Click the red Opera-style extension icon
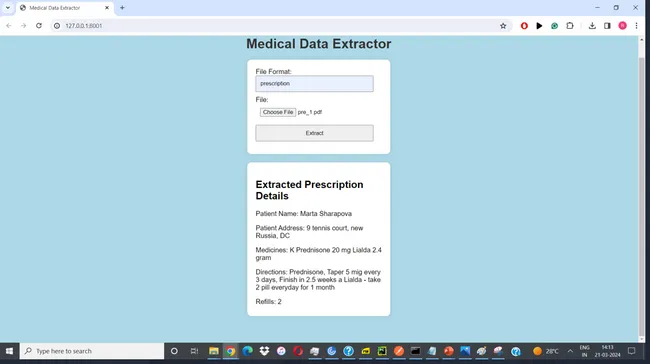Image resolution: width=650 pixels, height=364 pixels. coord(524,26)
